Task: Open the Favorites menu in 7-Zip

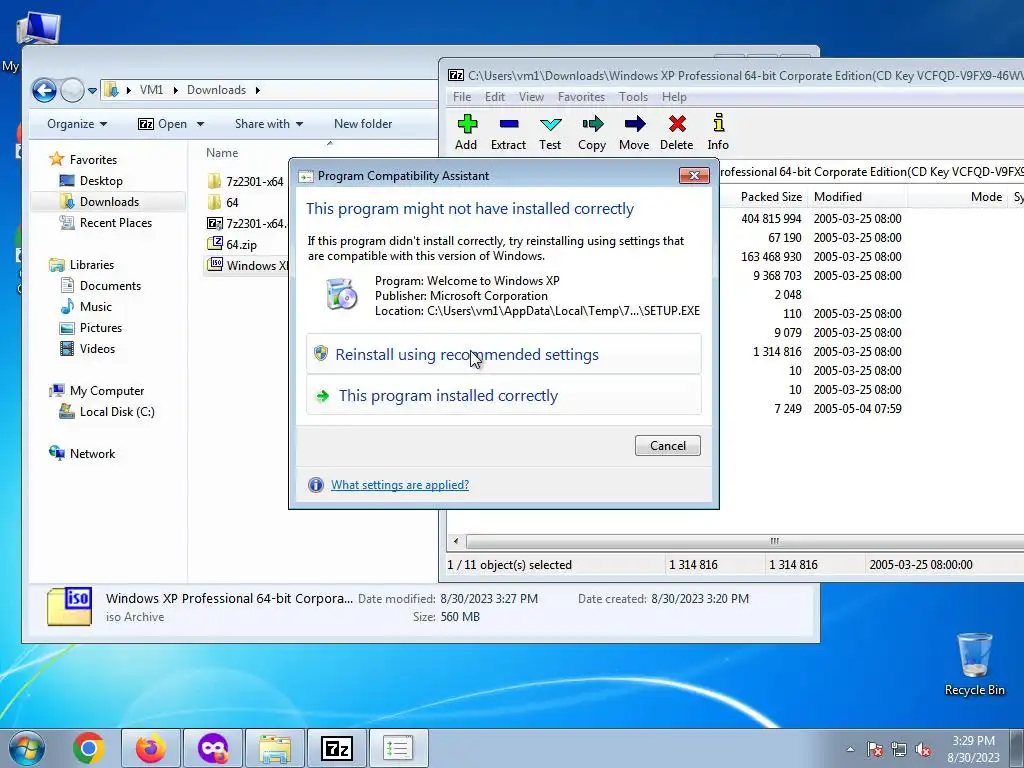Action: (581, 97)
